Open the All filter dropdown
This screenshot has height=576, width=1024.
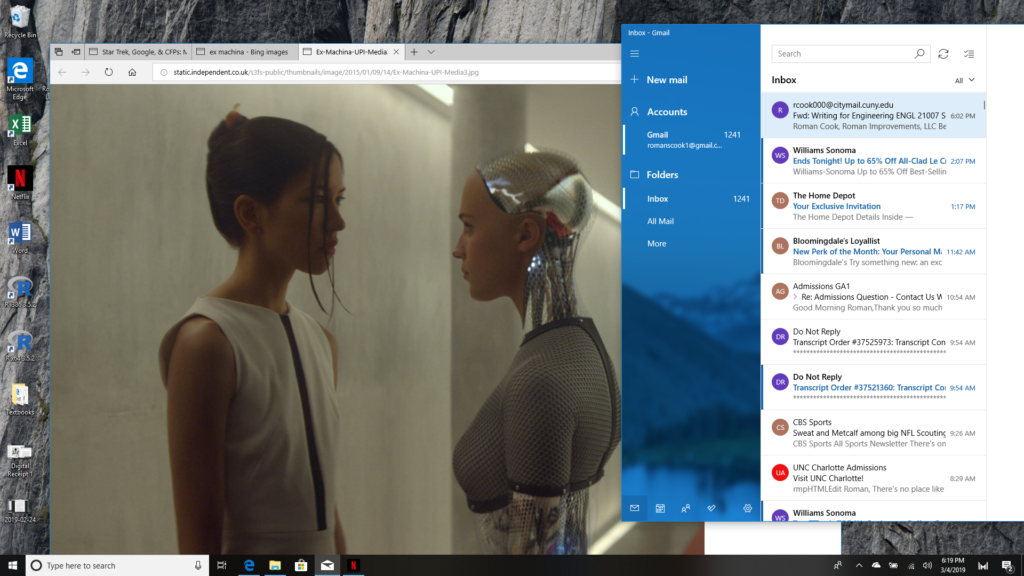point(965,80)
